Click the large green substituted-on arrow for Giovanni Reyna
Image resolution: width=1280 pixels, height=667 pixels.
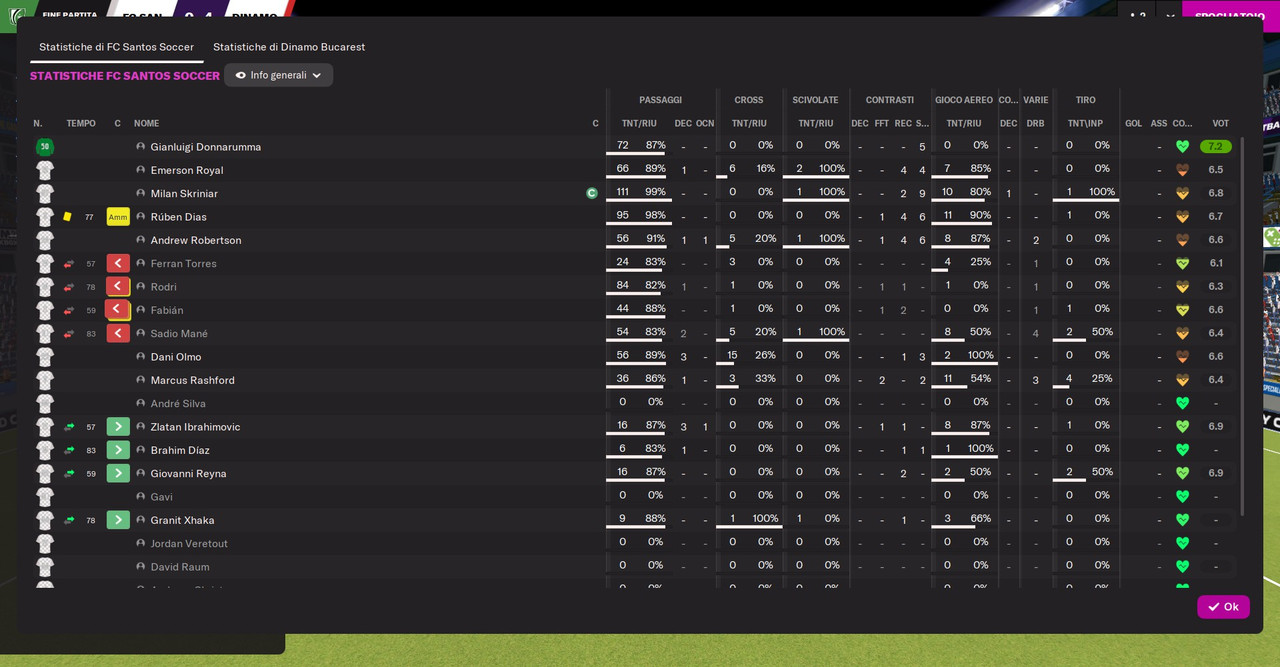click(118, 473)
